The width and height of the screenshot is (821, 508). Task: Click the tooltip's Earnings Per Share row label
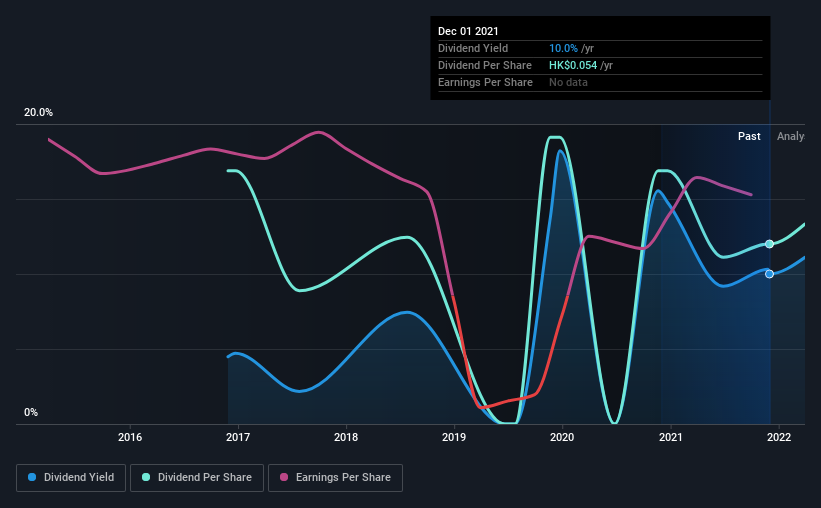(485, 82)
